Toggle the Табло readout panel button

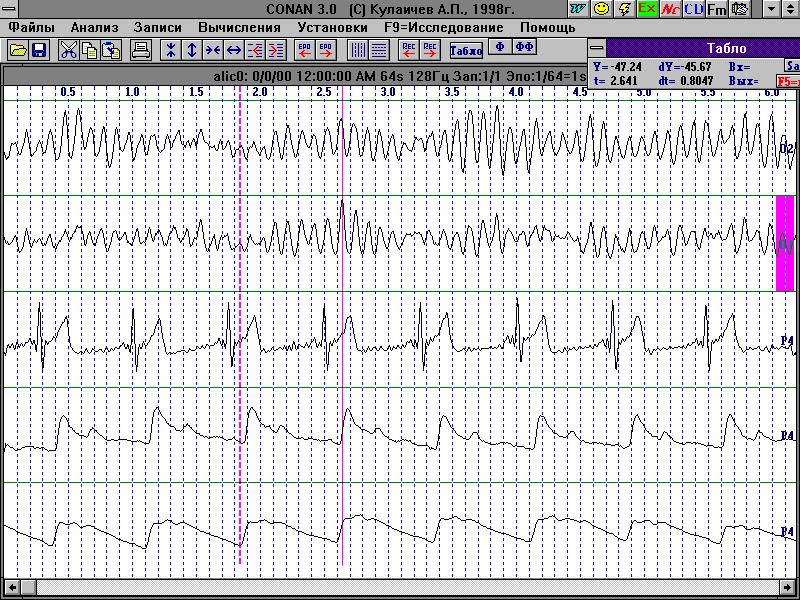465,49
